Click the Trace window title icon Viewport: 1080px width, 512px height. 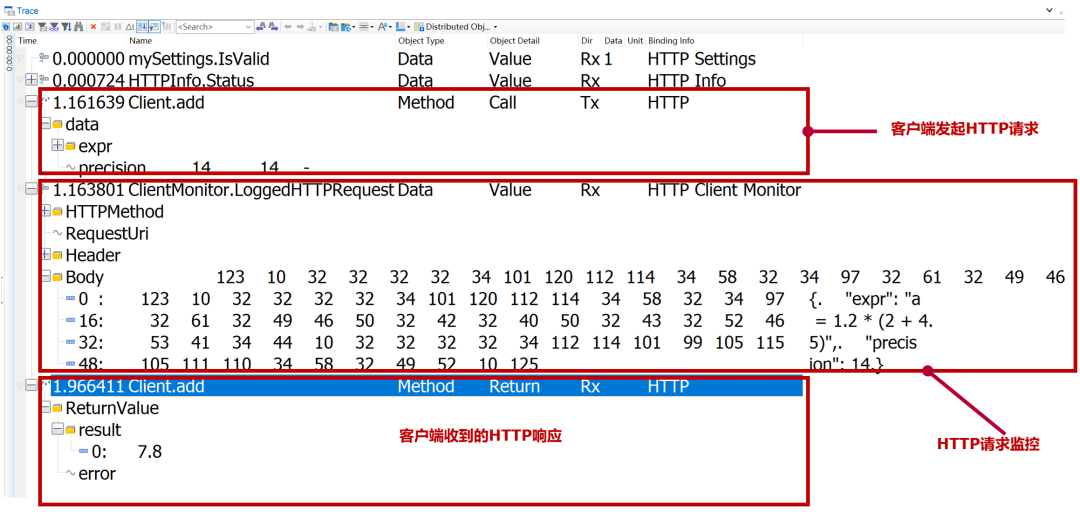click(8, 11)
